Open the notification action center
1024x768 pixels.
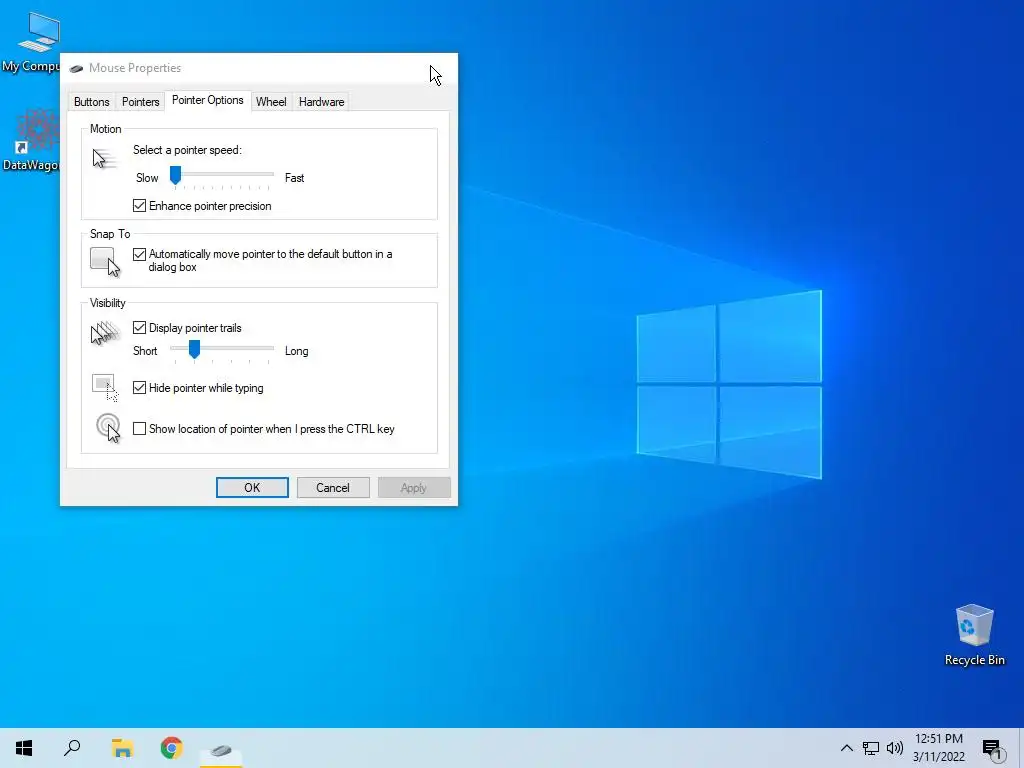992,749
